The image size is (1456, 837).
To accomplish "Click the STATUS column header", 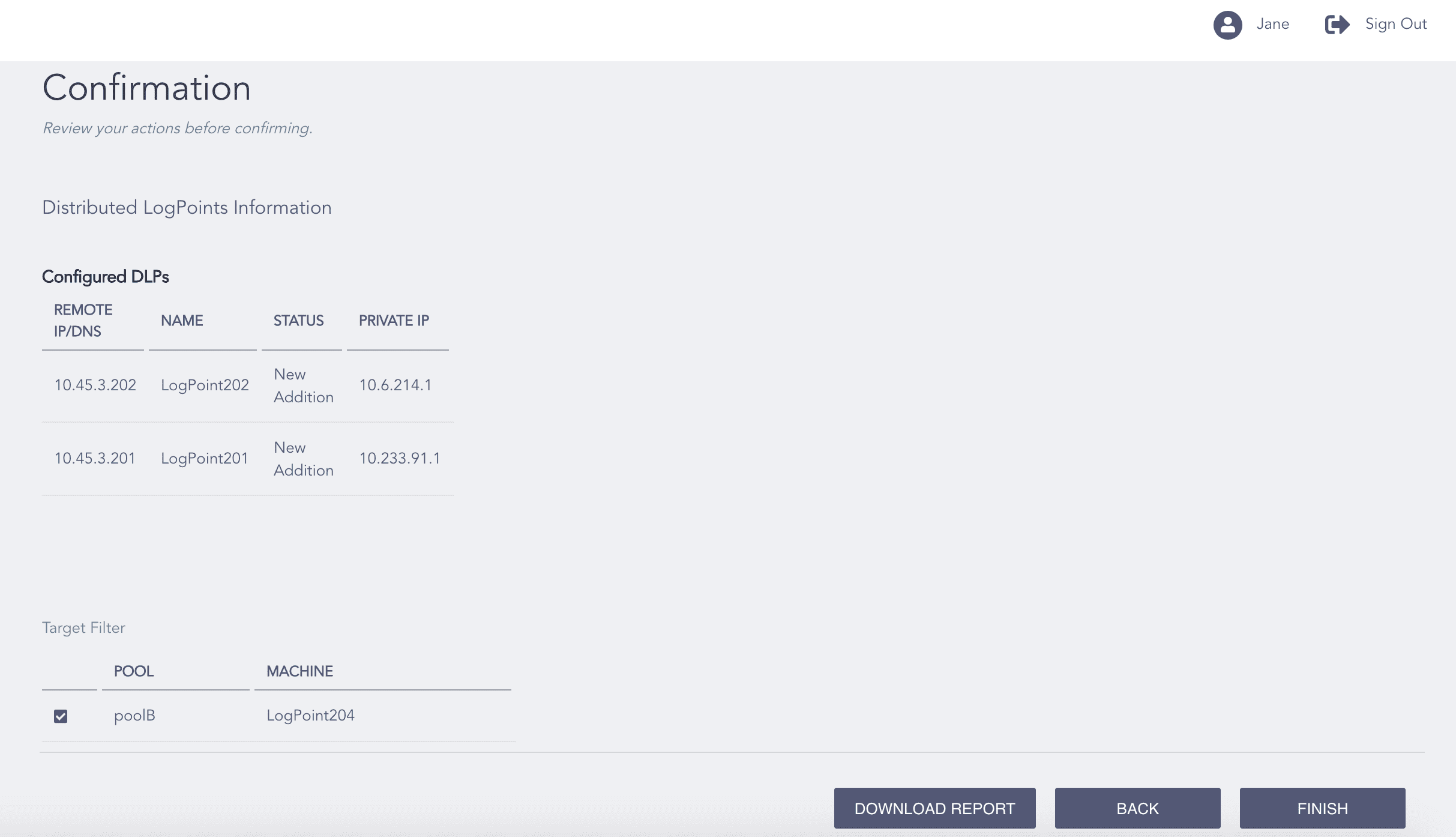I will [298, 321].
